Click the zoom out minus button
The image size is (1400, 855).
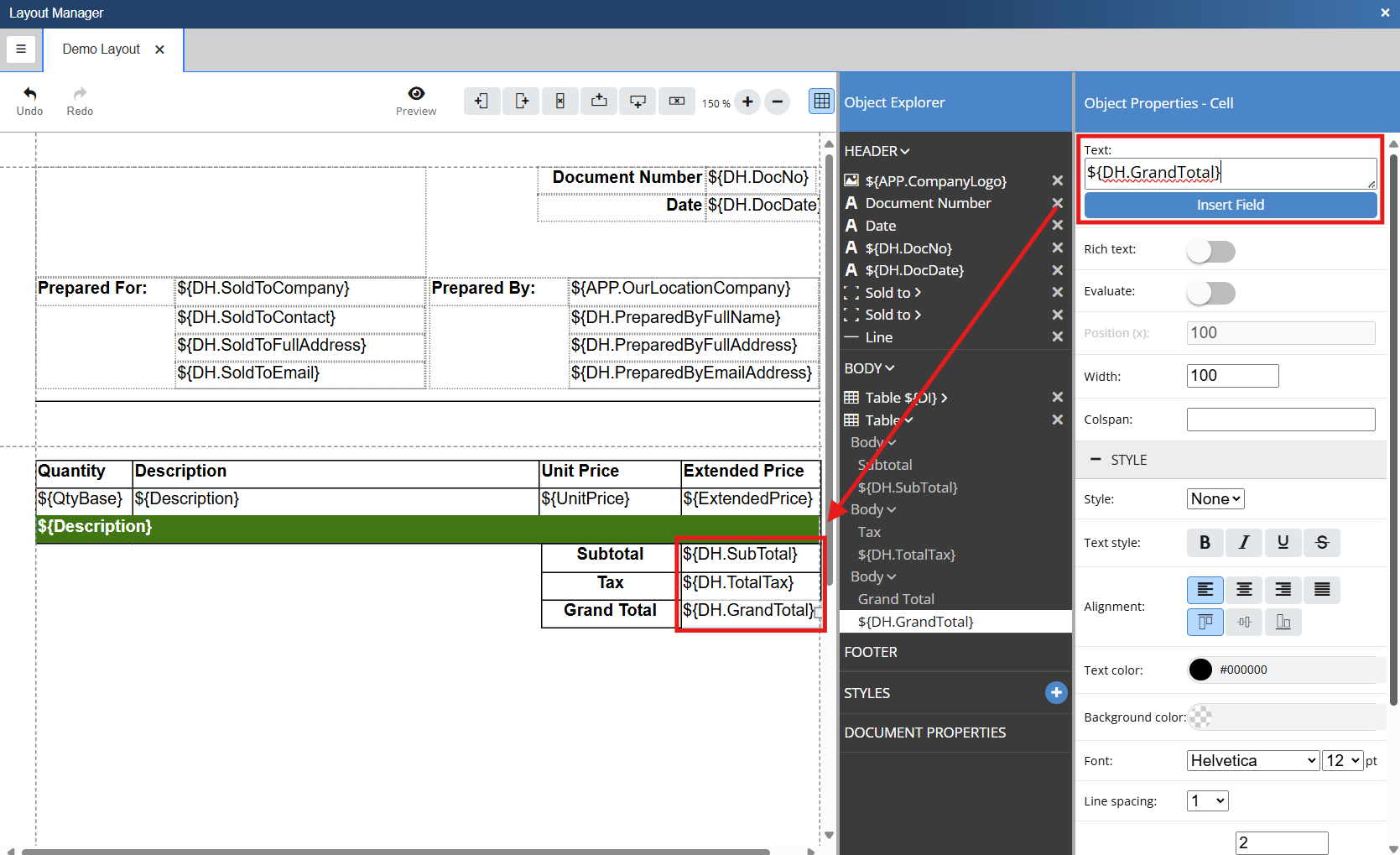(x=777, y=102)
